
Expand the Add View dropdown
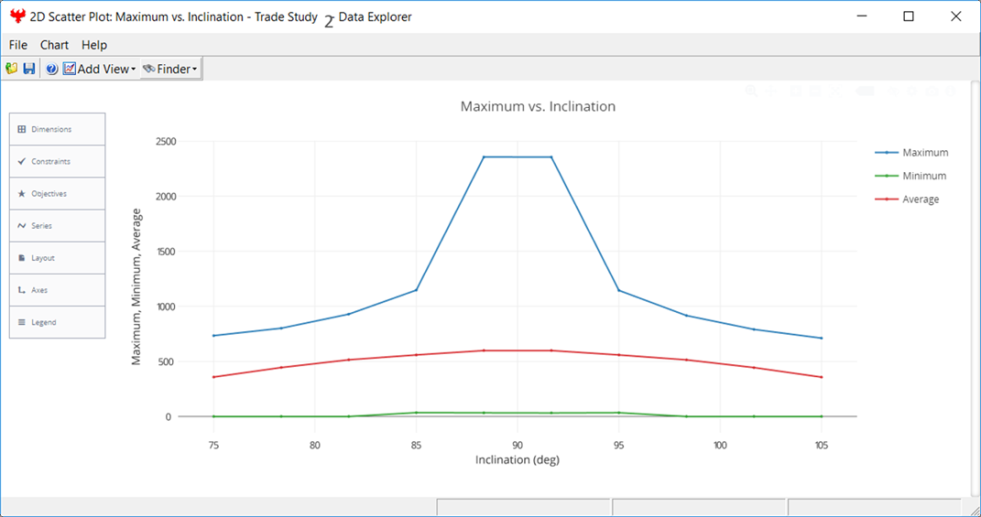click(x=100, y=69)
